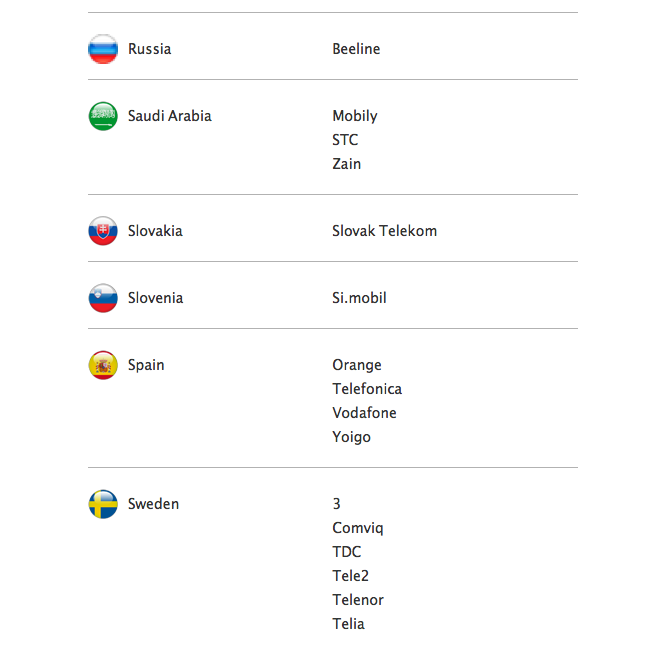Image resolution: width=670 pixels, height=651 pixels.
Task: Click Vodafone under Spain
Action: (x=364, y=413)
